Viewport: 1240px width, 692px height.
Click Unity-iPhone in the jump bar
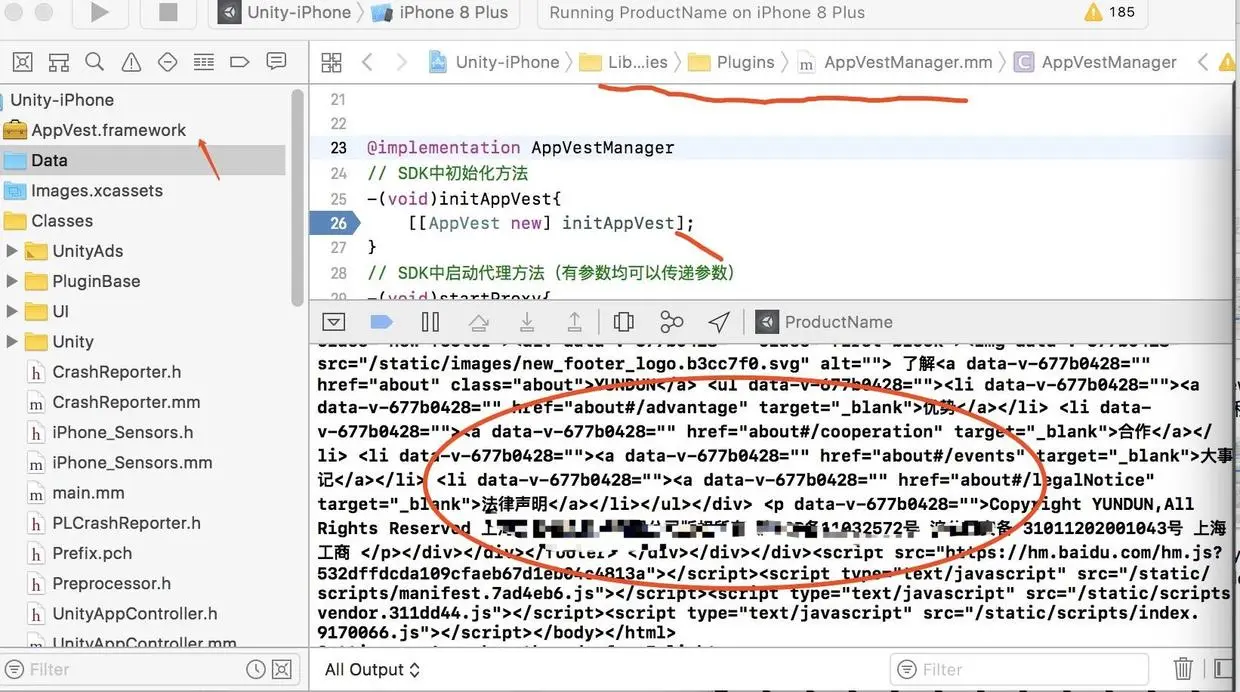point(494,62)
